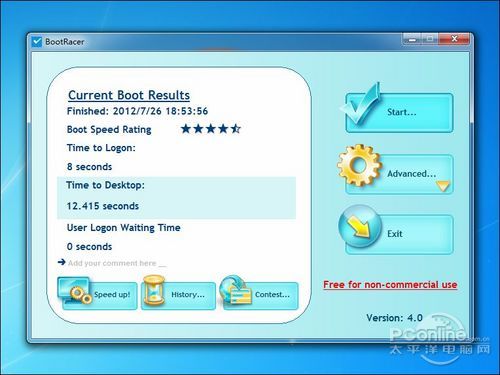500x375 pixels.
Task: Open the History... button
Action: tap(179, 295)
